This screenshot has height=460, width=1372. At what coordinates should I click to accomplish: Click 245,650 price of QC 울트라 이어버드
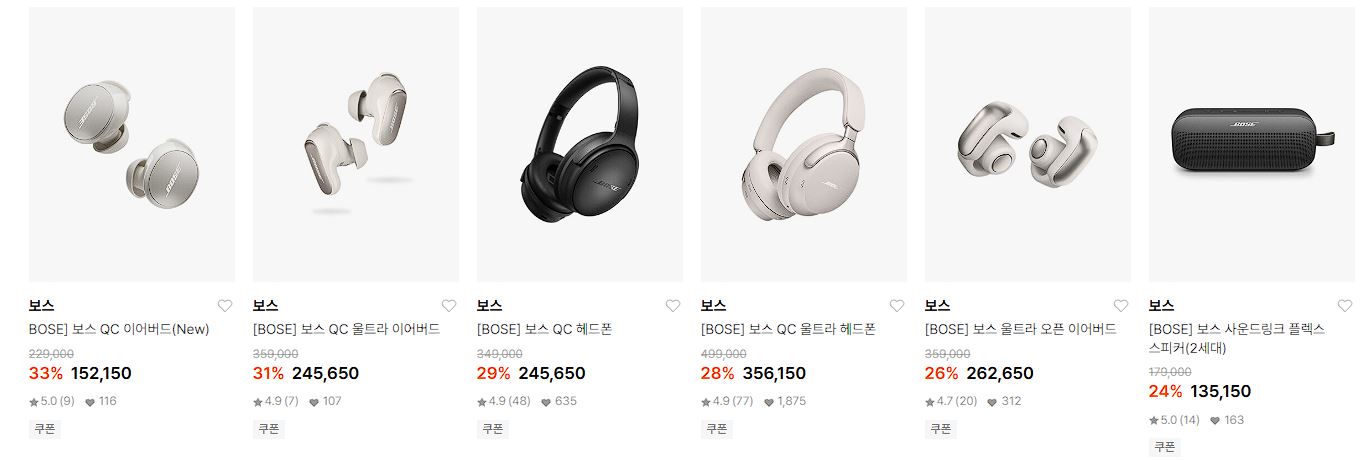(325, 374)
